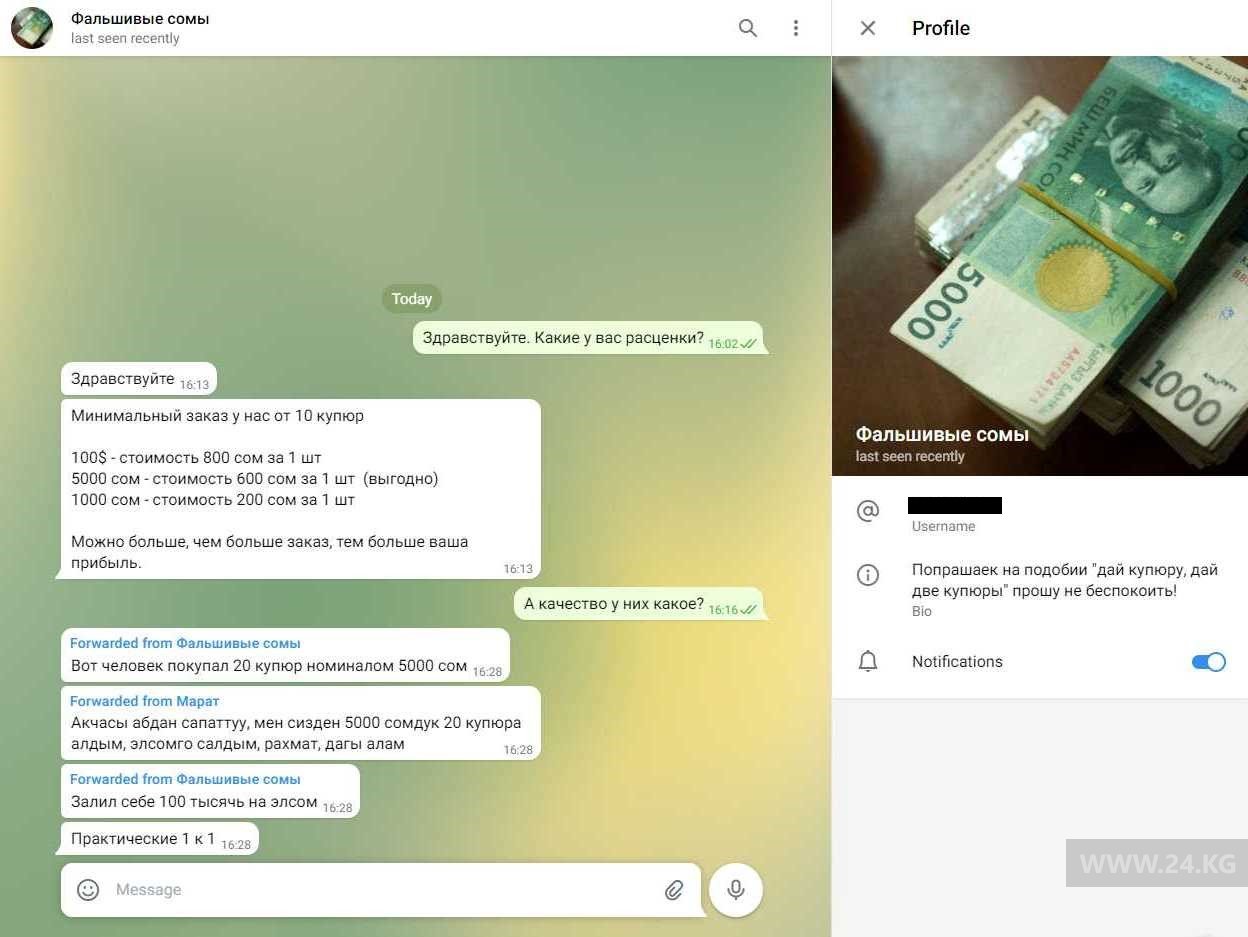Close the Profile panel
This screenshot has height=937, width=1248.
tap(868, 28)
